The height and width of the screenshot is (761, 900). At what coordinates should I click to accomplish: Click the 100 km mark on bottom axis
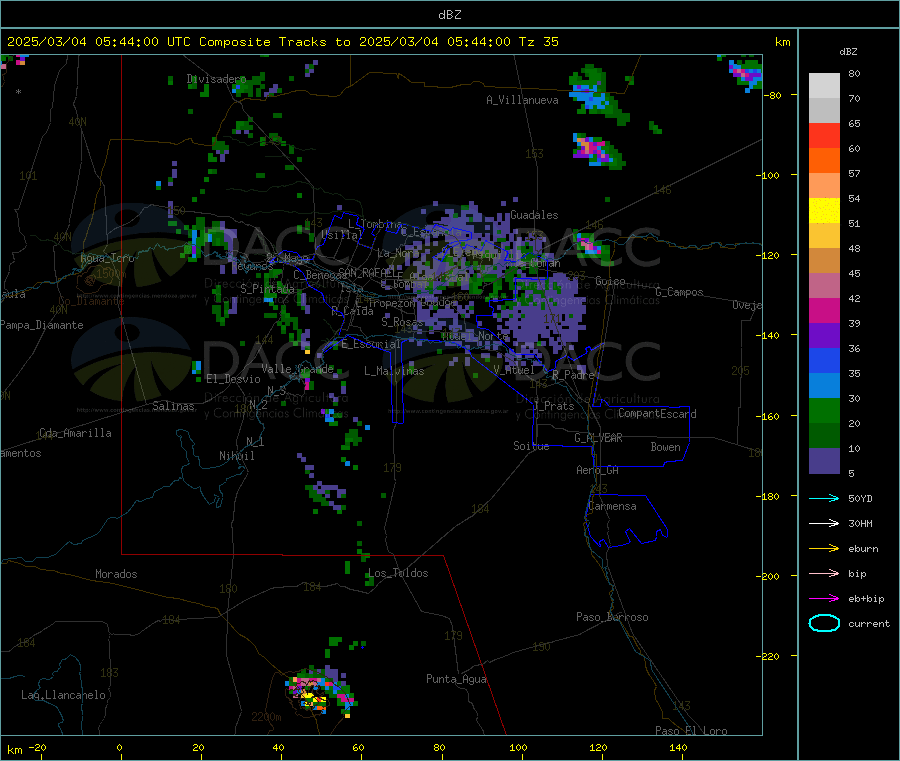pyautogui.click(x=518, y=747)
